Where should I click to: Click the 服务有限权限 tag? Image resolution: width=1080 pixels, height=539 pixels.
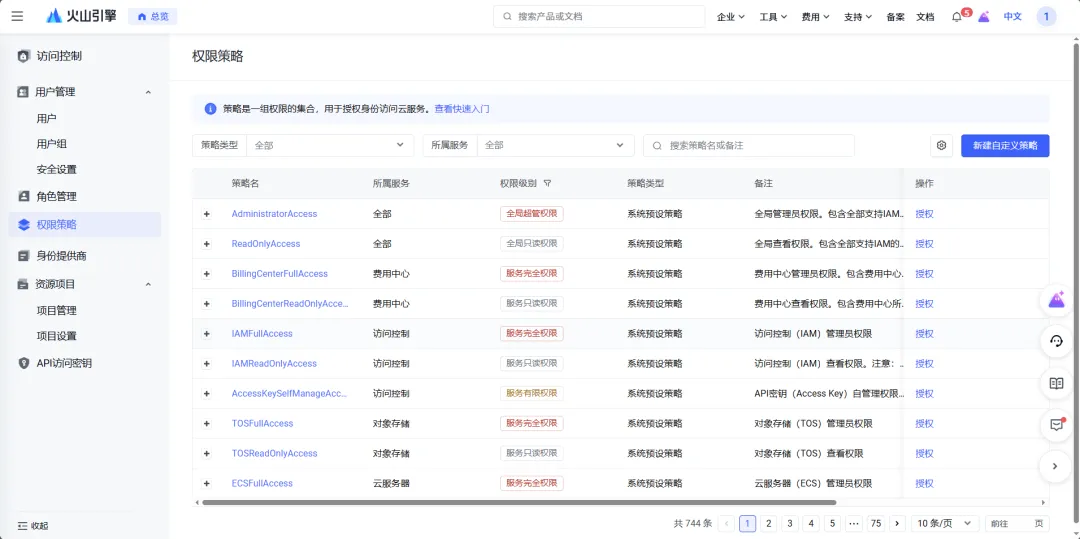click(532, 394)
